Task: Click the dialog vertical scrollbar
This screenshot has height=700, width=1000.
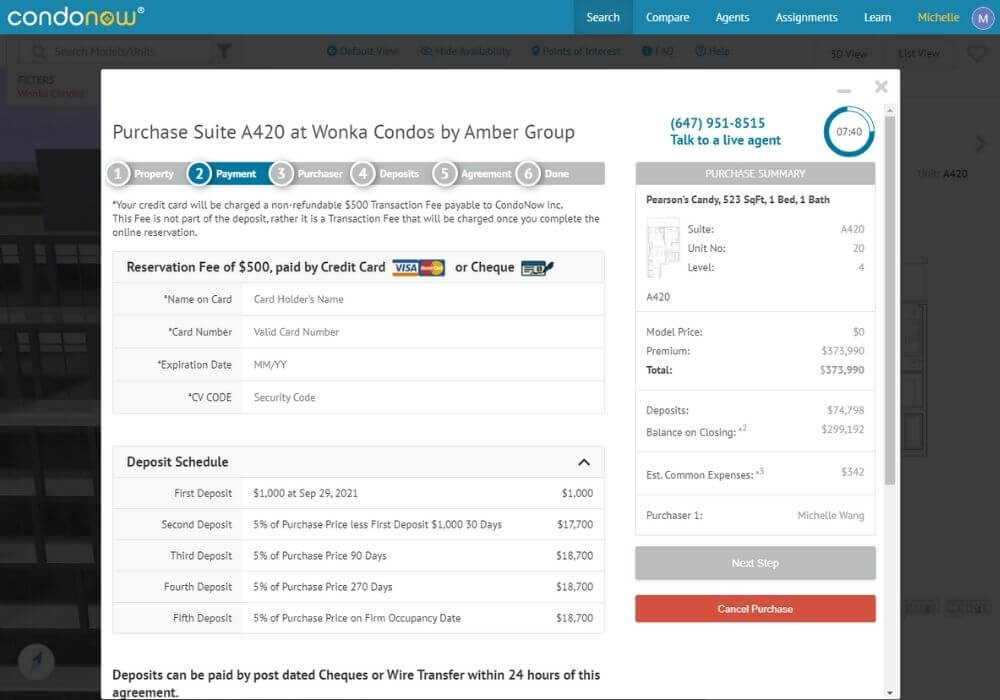Action: (x=890, y=300)
